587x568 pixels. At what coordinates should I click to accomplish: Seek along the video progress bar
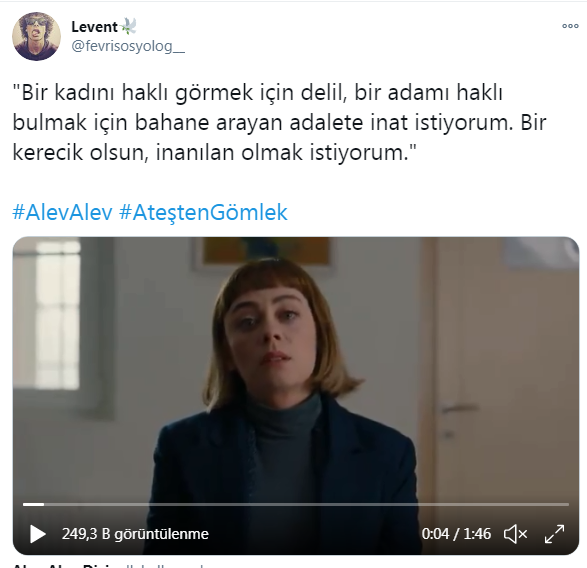point(296,504)
